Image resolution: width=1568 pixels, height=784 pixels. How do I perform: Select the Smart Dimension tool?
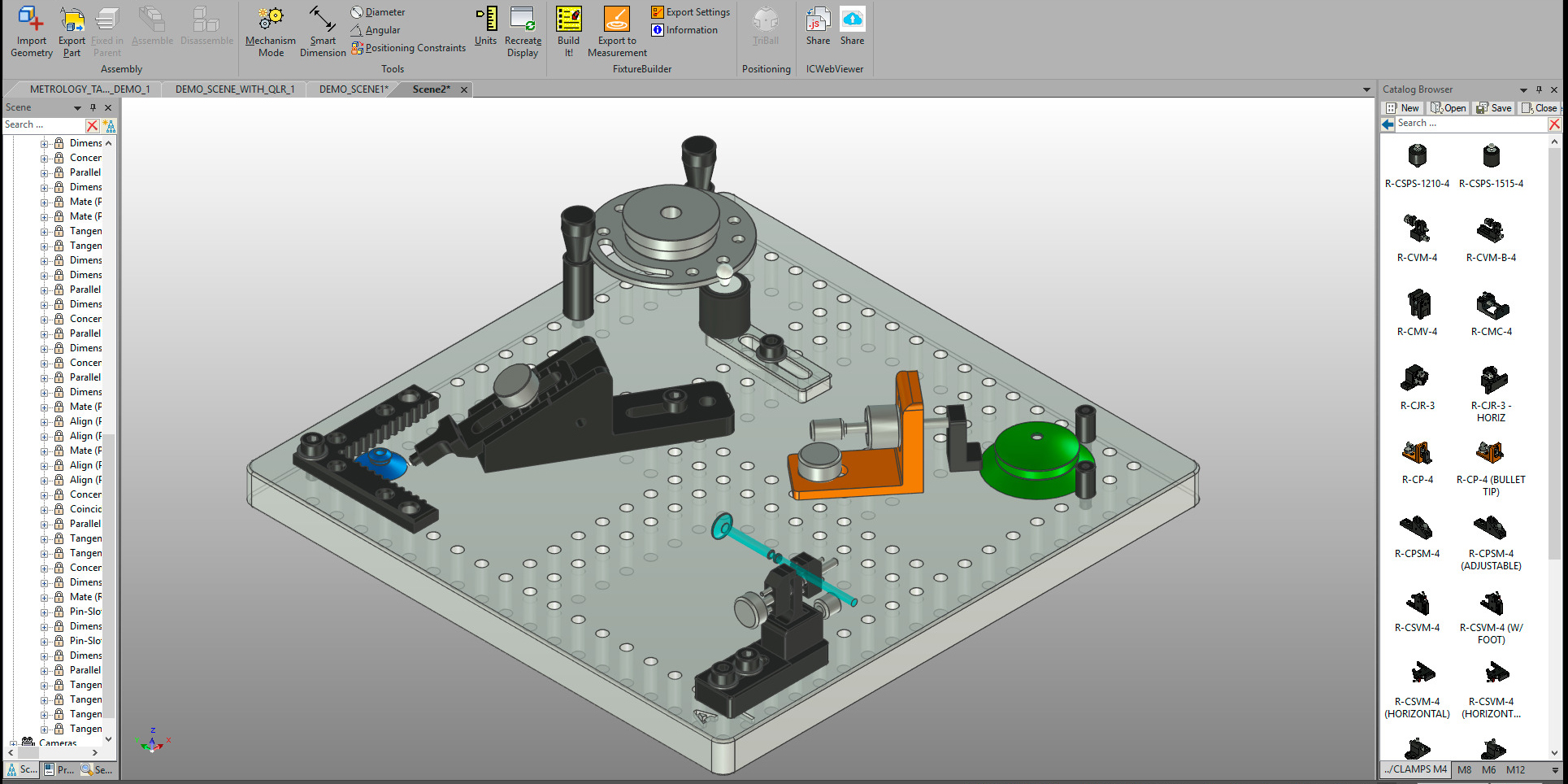click(x=323, y=20)
